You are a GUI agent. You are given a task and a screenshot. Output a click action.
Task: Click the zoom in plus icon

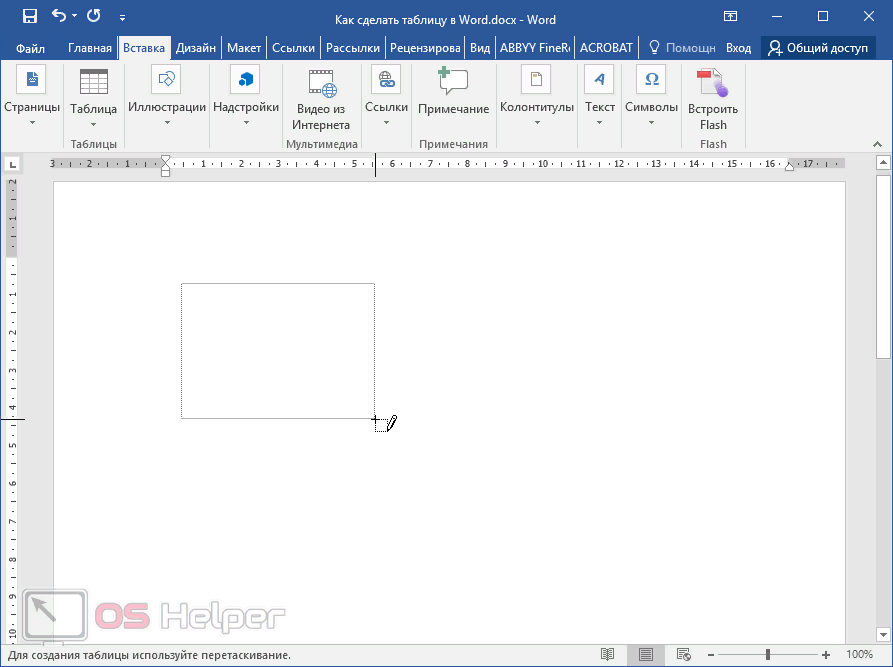(826, 655)
